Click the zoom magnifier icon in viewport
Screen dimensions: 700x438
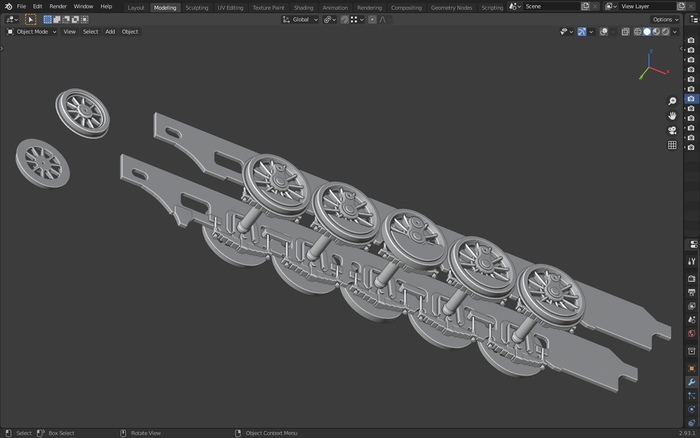pos(672,101)
